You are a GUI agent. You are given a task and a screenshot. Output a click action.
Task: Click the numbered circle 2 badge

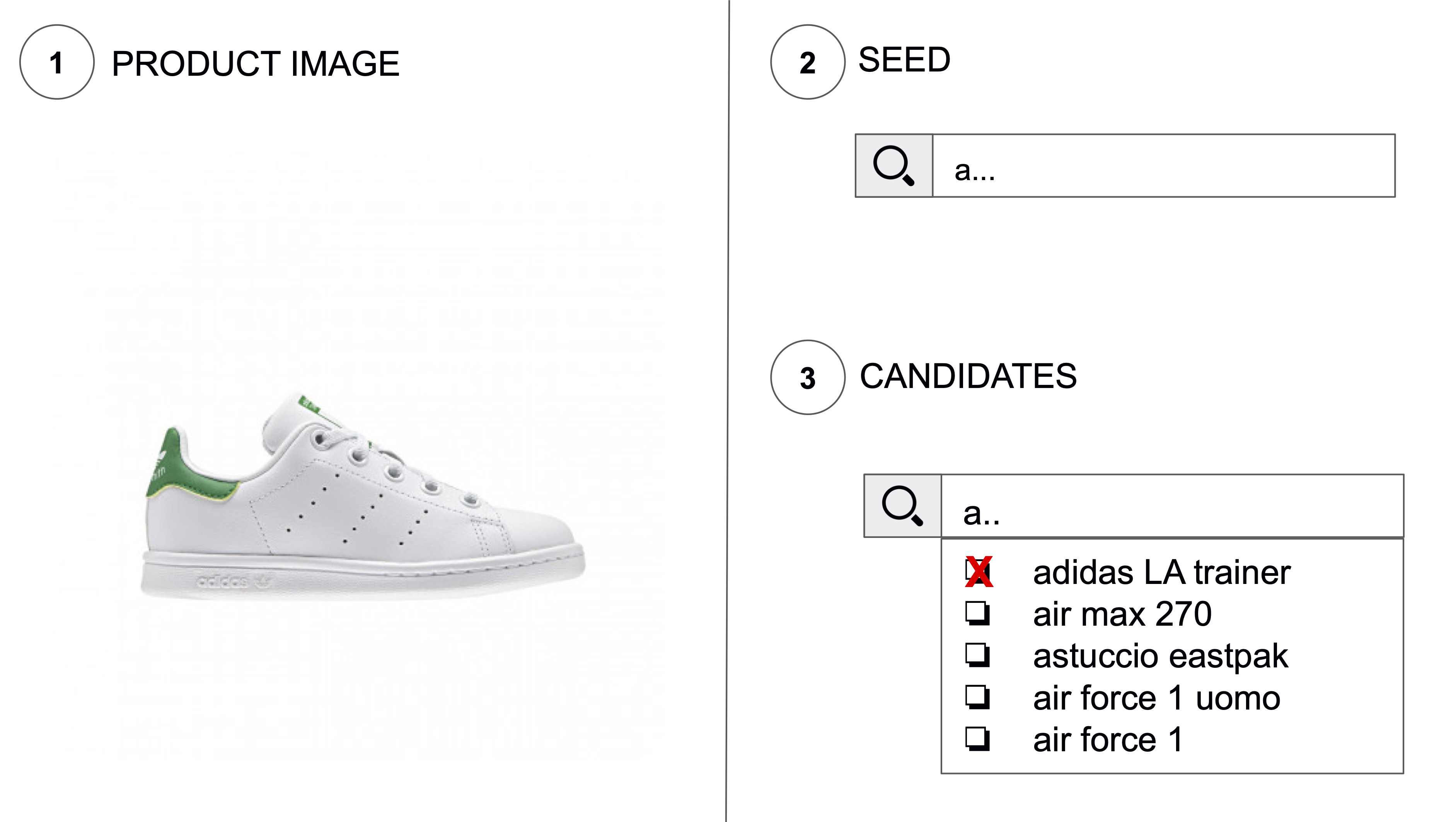pos(808,62)
